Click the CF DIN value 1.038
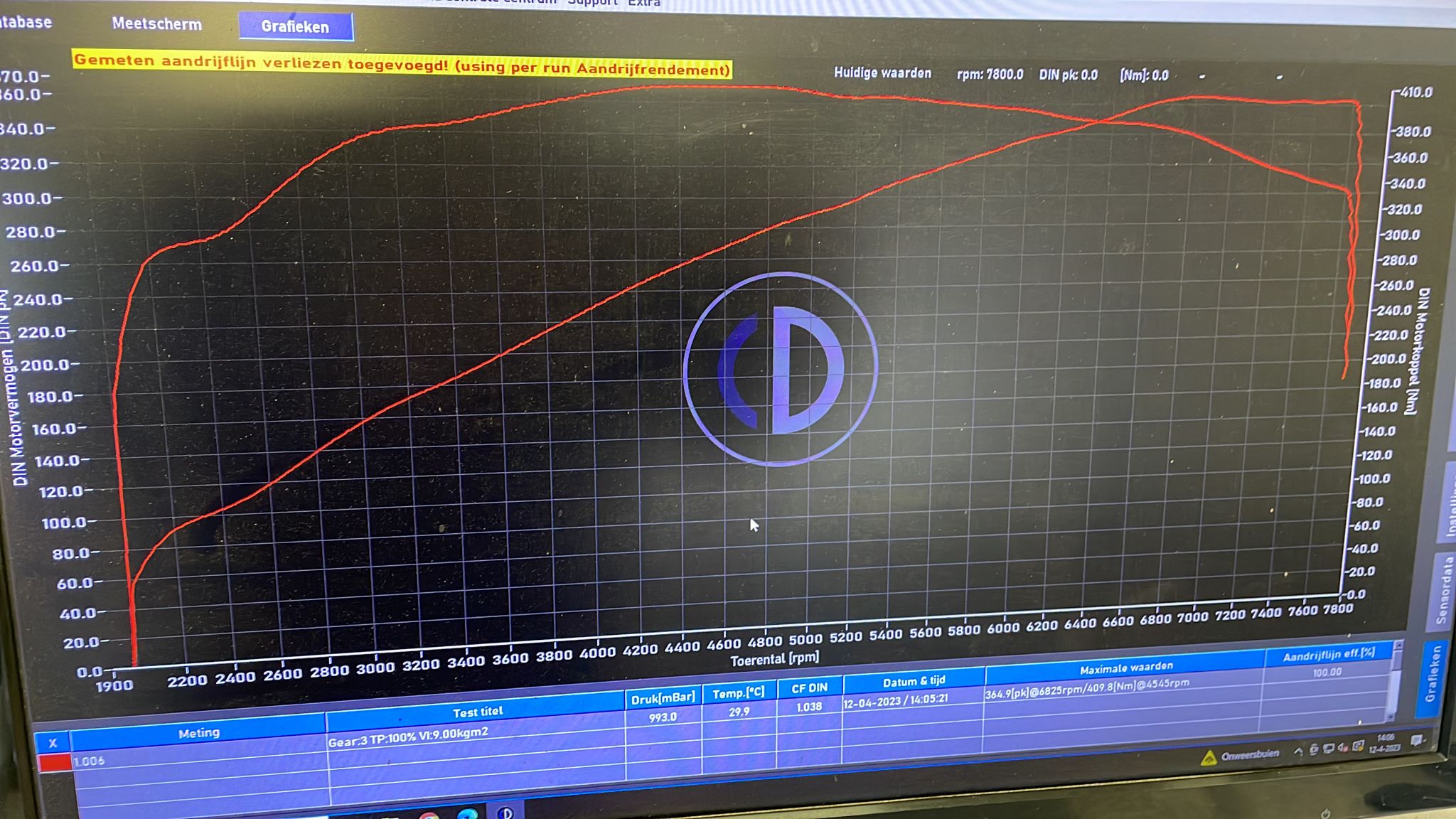 [x=808, y=707]
